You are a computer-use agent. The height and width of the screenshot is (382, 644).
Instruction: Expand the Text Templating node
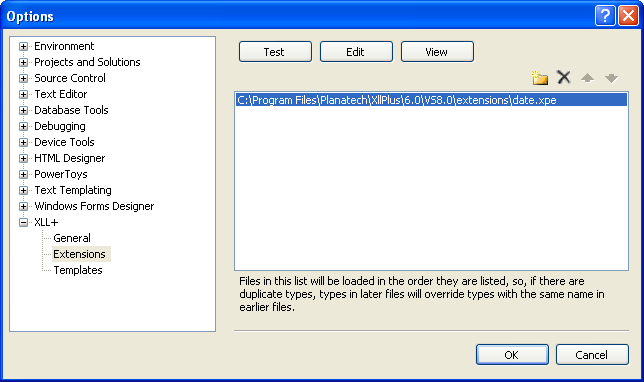(x=23, y=191)
